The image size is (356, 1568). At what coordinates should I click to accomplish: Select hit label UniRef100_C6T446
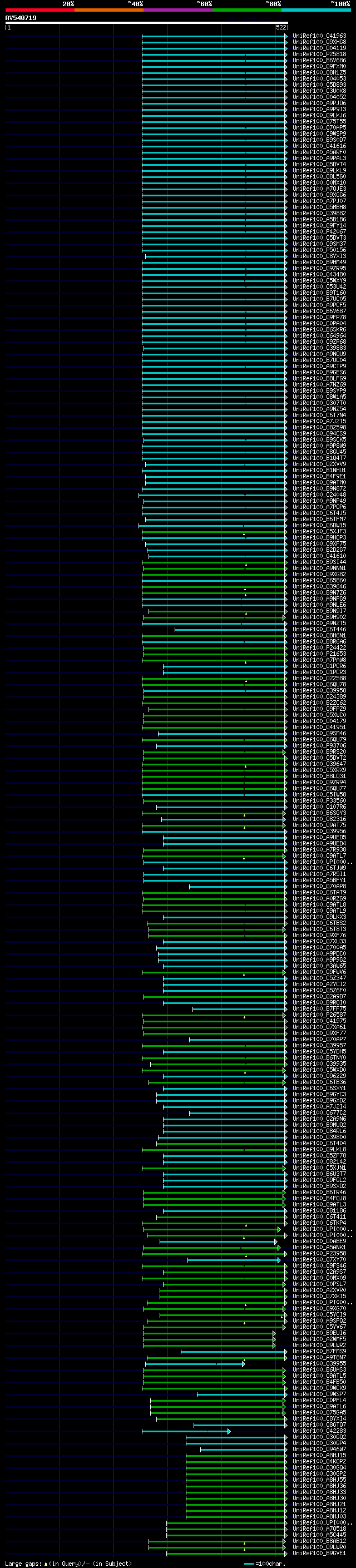click(319, 630)
